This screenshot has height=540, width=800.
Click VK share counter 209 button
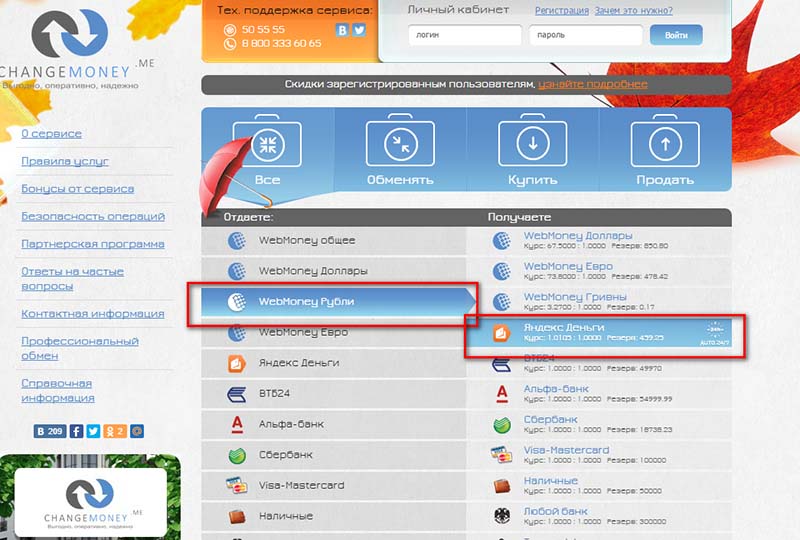coord(49,431)
